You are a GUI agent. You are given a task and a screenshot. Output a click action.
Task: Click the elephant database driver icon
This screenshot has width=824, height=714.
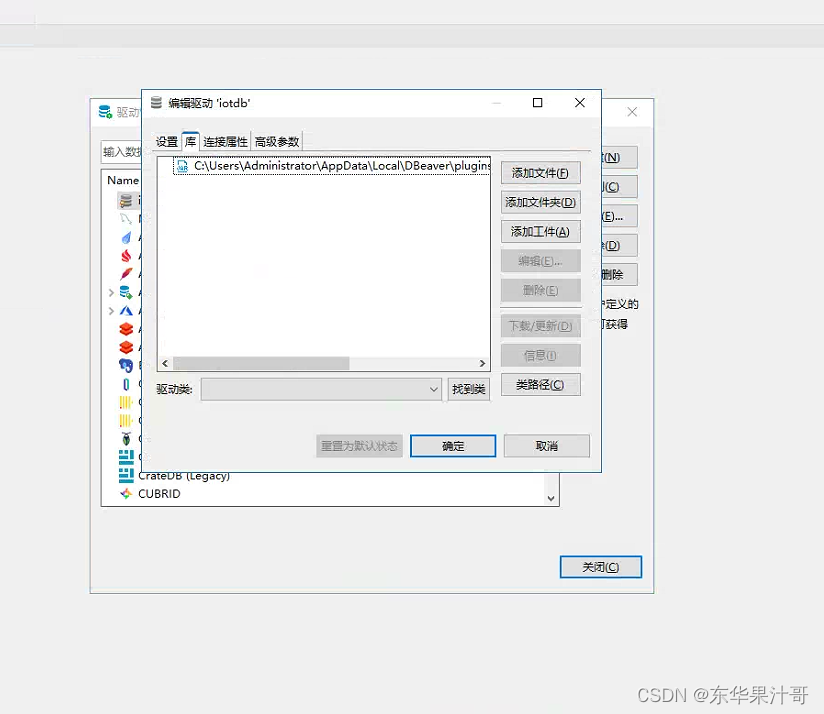[x=126, y=364]
